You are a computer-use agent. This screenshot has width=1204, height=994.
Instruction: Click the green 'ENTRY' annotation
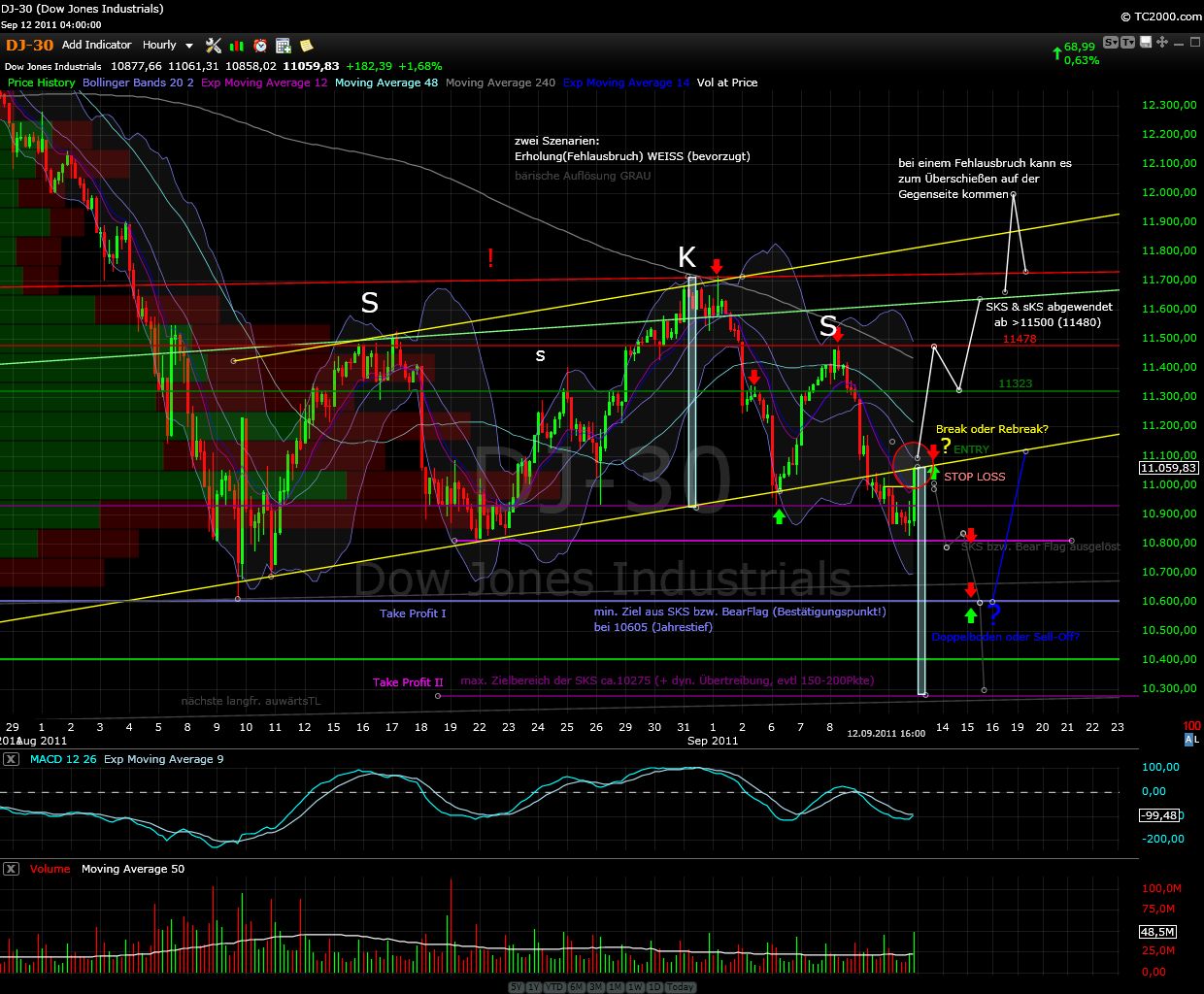pyautogui.click(x=971, y=449)
